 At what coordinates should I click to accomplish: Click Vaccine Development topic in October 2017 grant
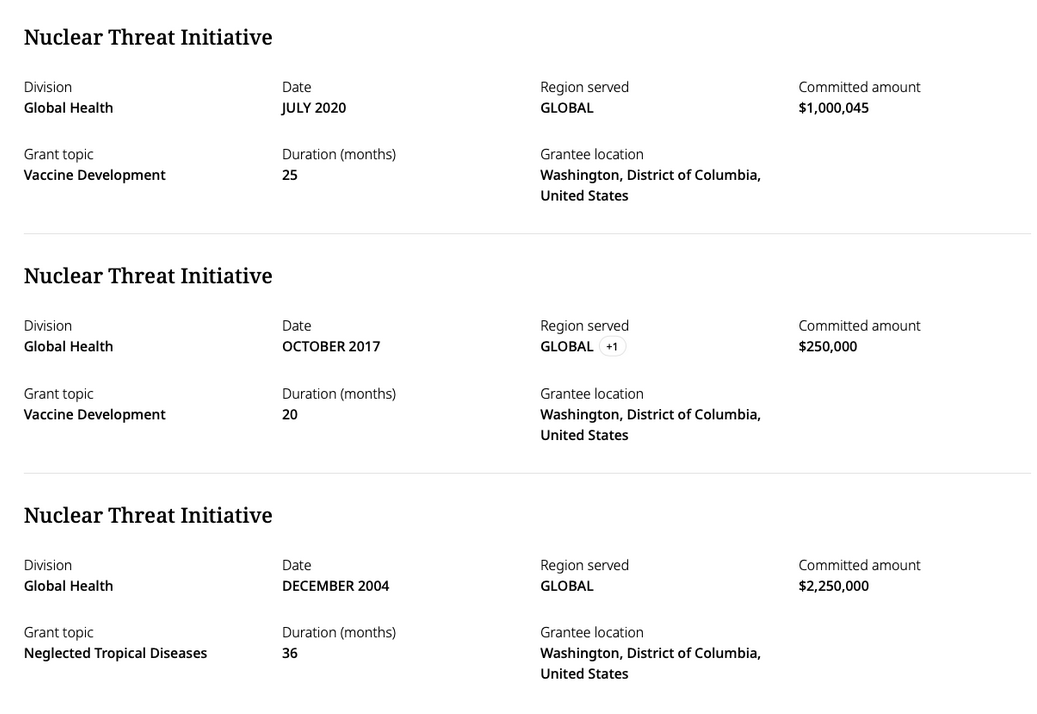[95, 415]
